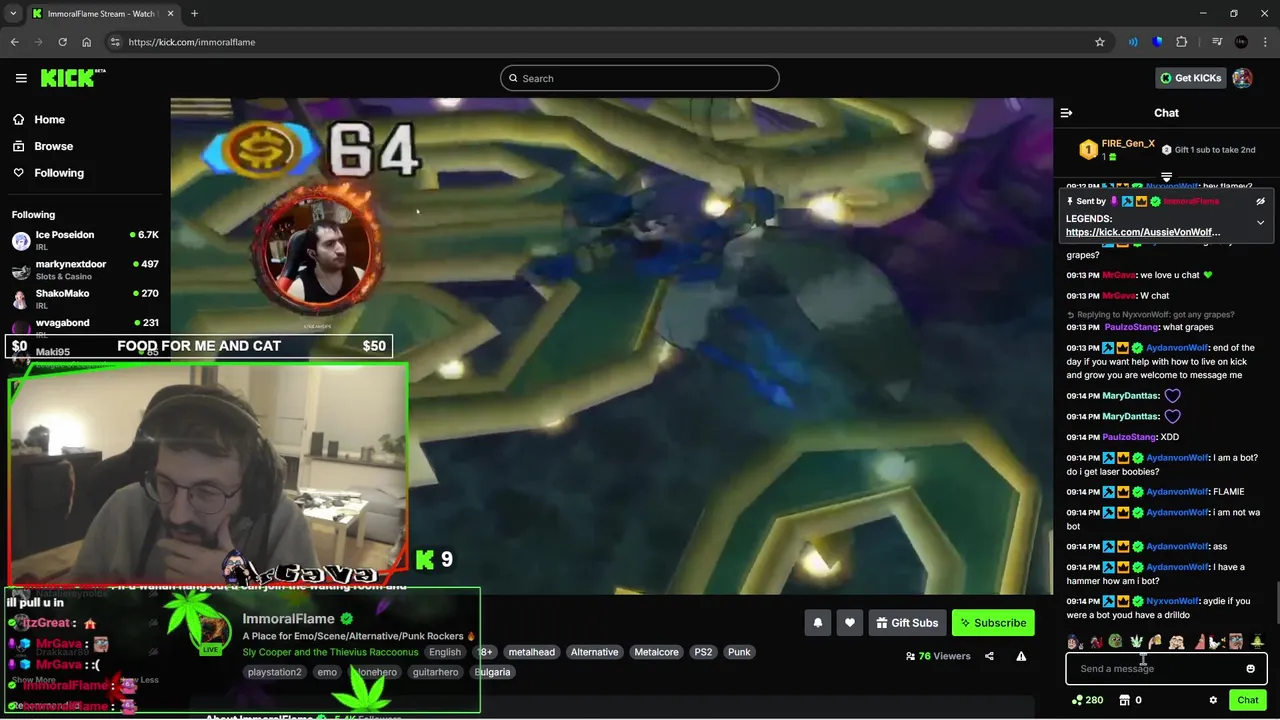This screenshot has height=720, width=1280.
Task: Click the Kick search field
Action: point(640,78)
